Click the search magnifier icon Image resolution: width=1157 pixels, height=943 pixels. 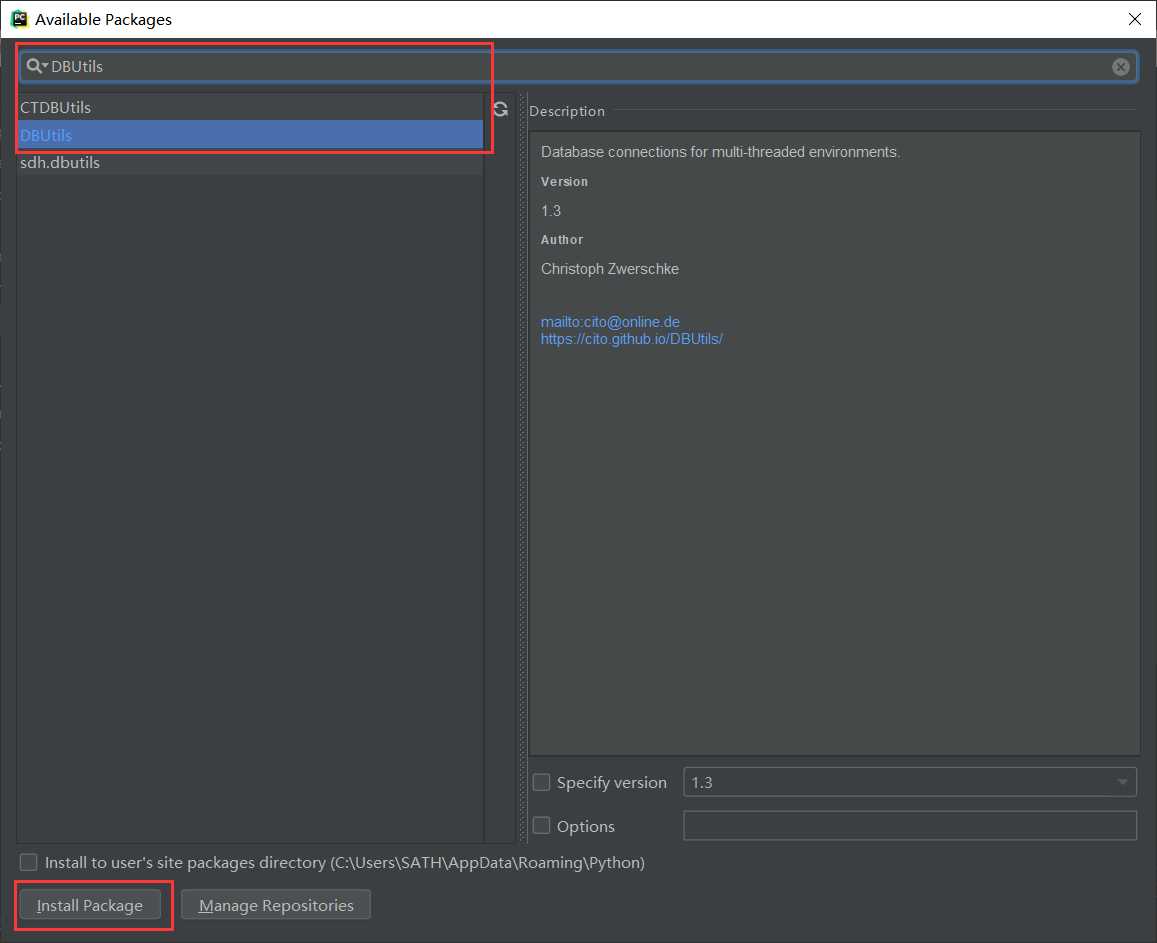pos(34,66)
